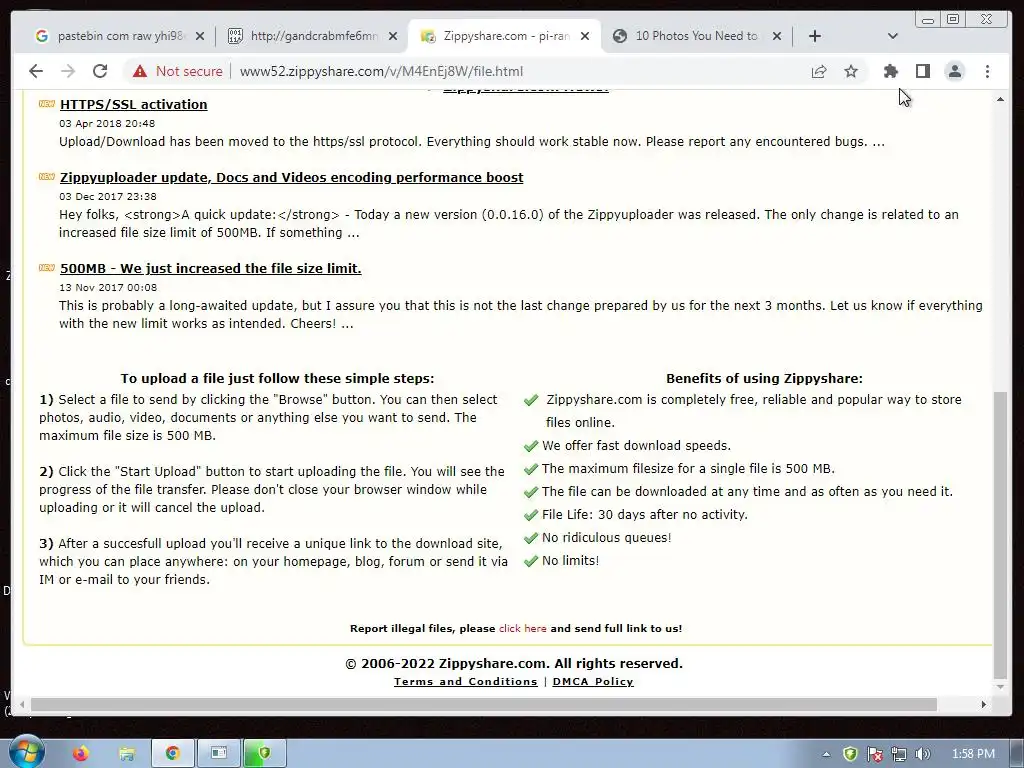Open a new browser tab
Screen dimensions: 1024x768
point(814,36)
